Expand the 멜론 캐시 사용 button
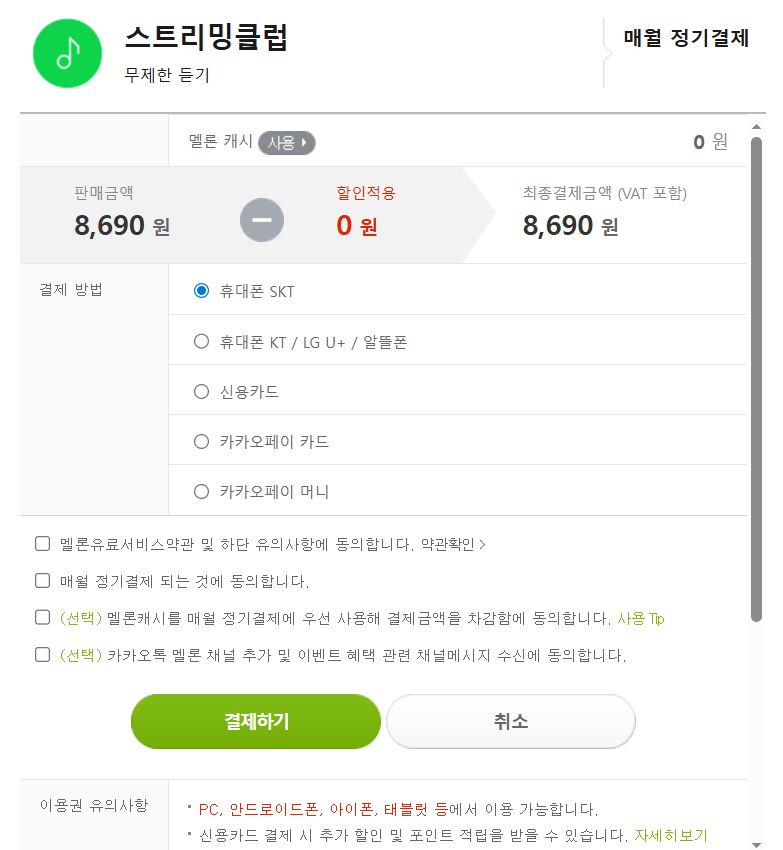Image resolution: width=783 pixels, height=850 pixels. (287, 143)
